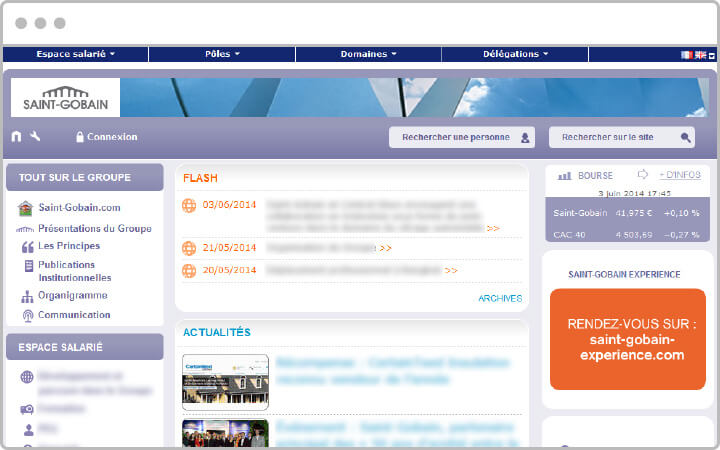Viewport: 720px width, 450px height.
Task: Expand the Pôles menu
Action: (222, 54)
